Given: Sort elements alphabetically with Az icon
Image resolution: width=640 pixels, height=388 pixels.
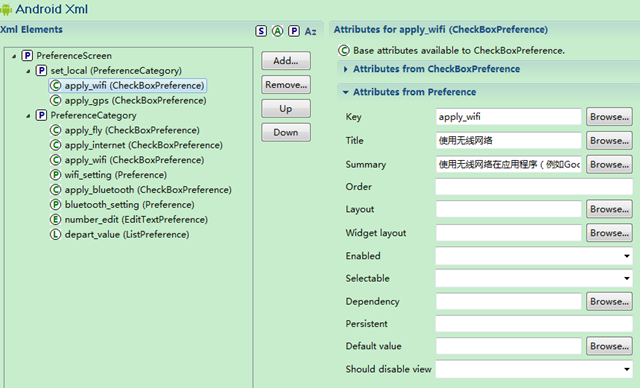Looking at the screenshot, I should (310, 31).
